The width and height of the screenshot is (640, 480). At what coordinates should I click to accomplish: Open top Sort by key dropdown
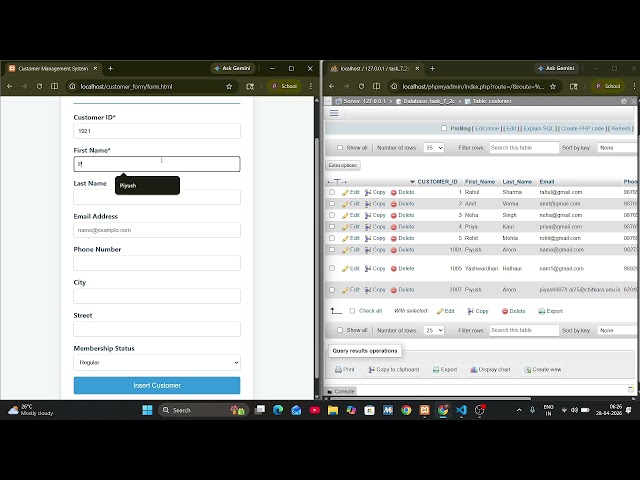(618, 148)
